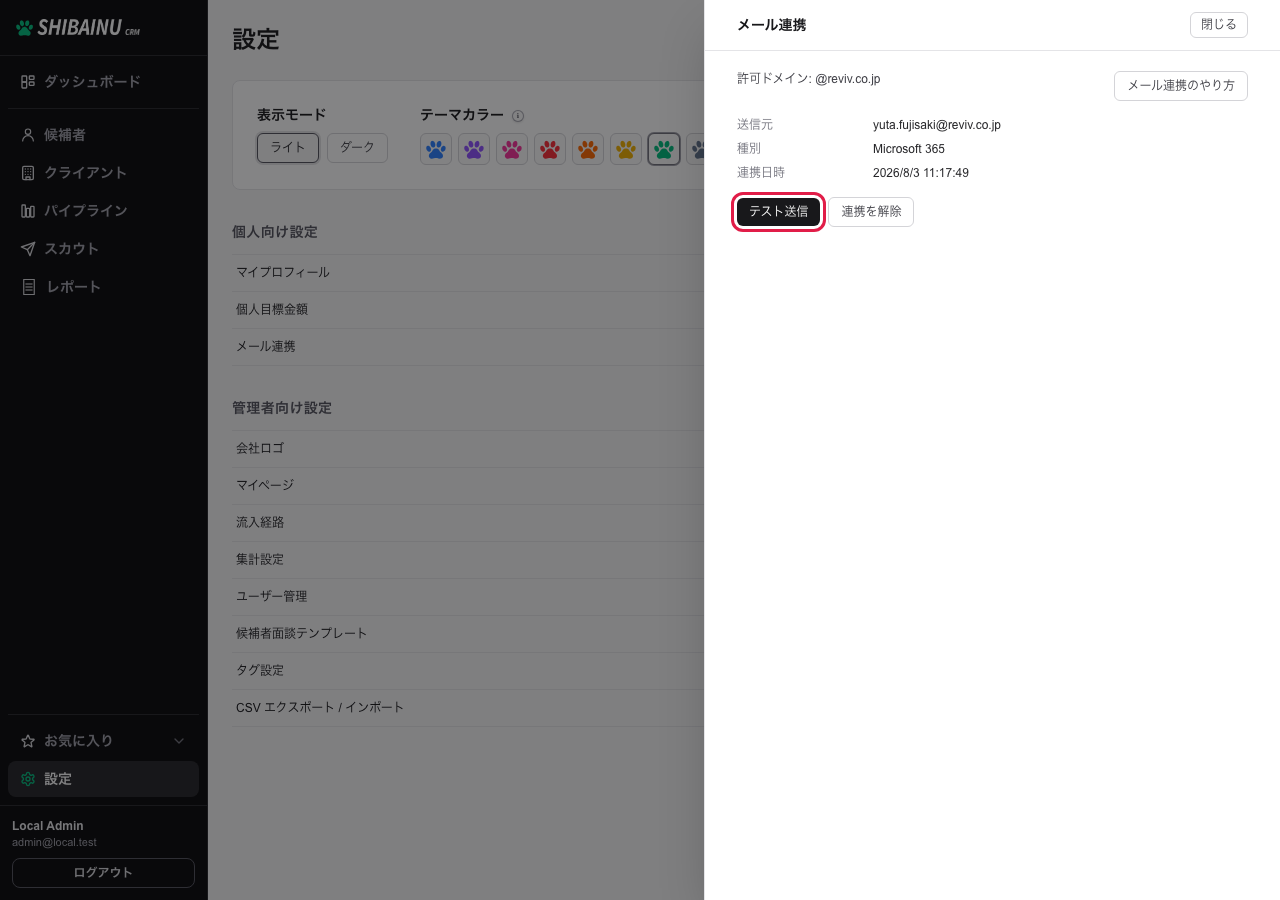Pick the pink paw theme color
The height and width of the screenshot is (900, 1280).
click(x=512, y=149)
